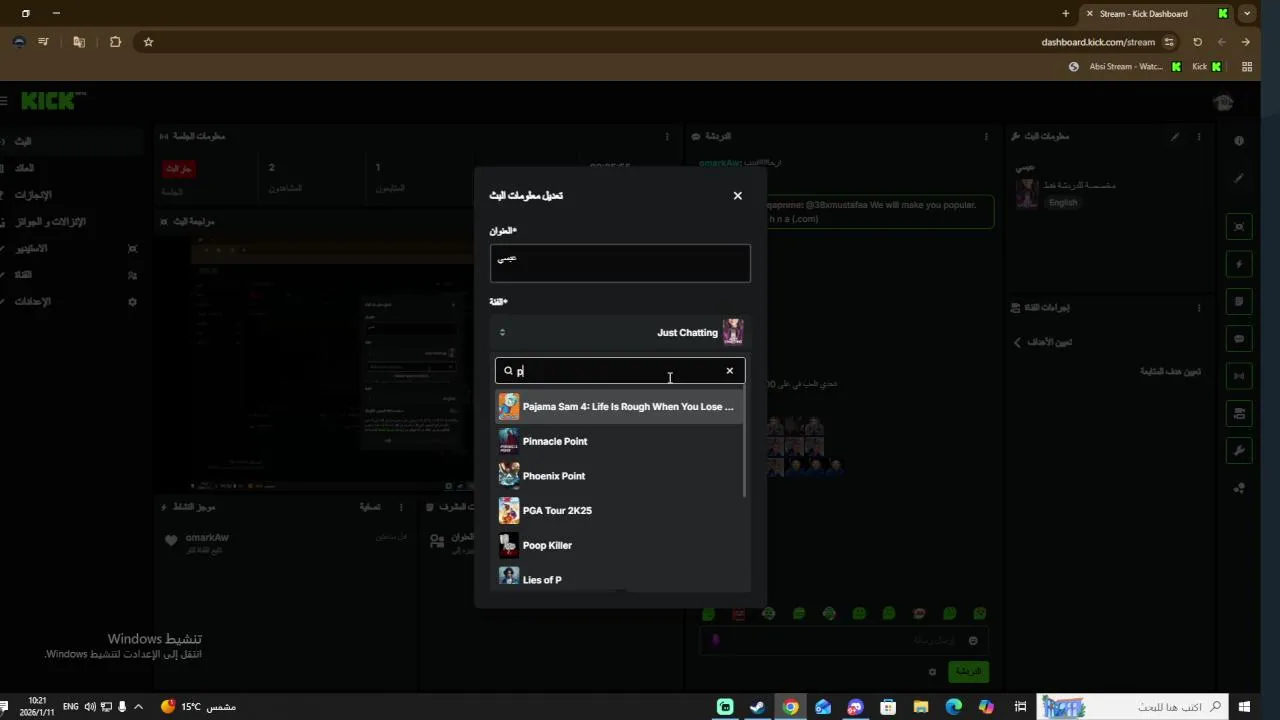Image resolution: width=1280 pixels, height=720 pixels.
Task: Open the volume icon in system tray
Action: [x=90, y=707]
